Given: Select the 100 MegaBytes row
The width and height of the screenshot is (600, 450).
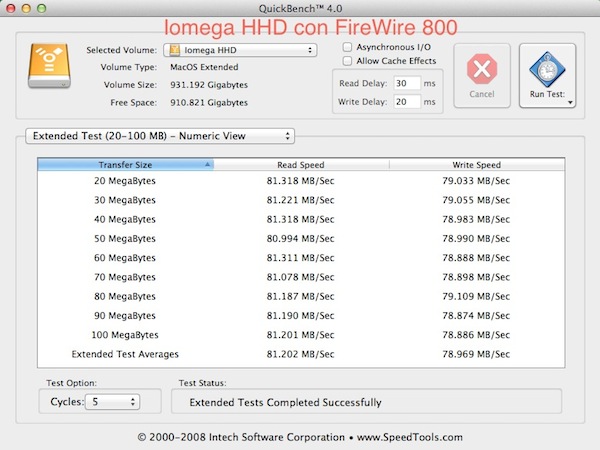Looking at the screenshot, I should pos(301,335).
